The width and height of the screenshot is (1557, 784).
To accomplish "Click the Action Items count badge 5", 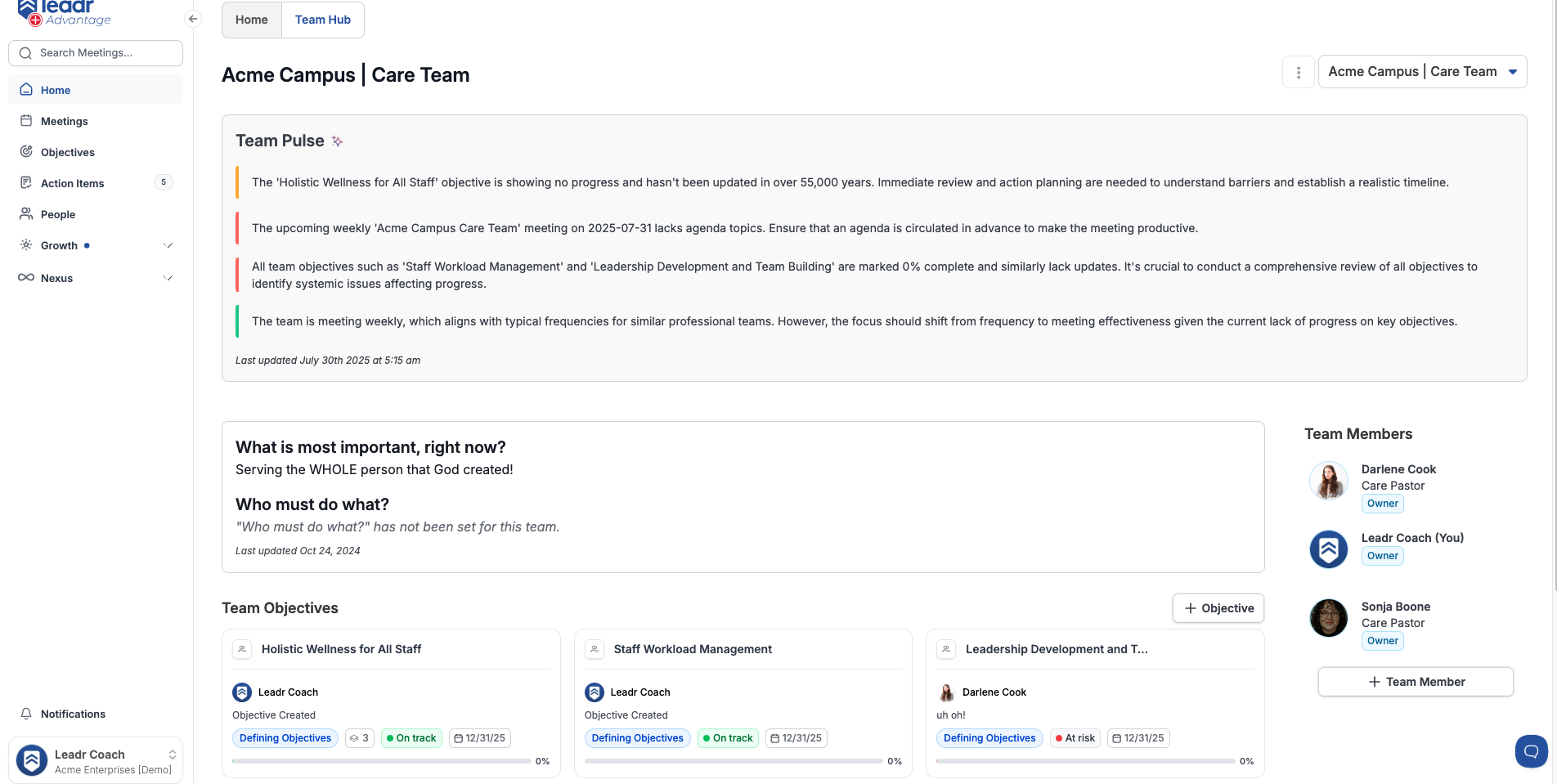I will tap(164, 182).
